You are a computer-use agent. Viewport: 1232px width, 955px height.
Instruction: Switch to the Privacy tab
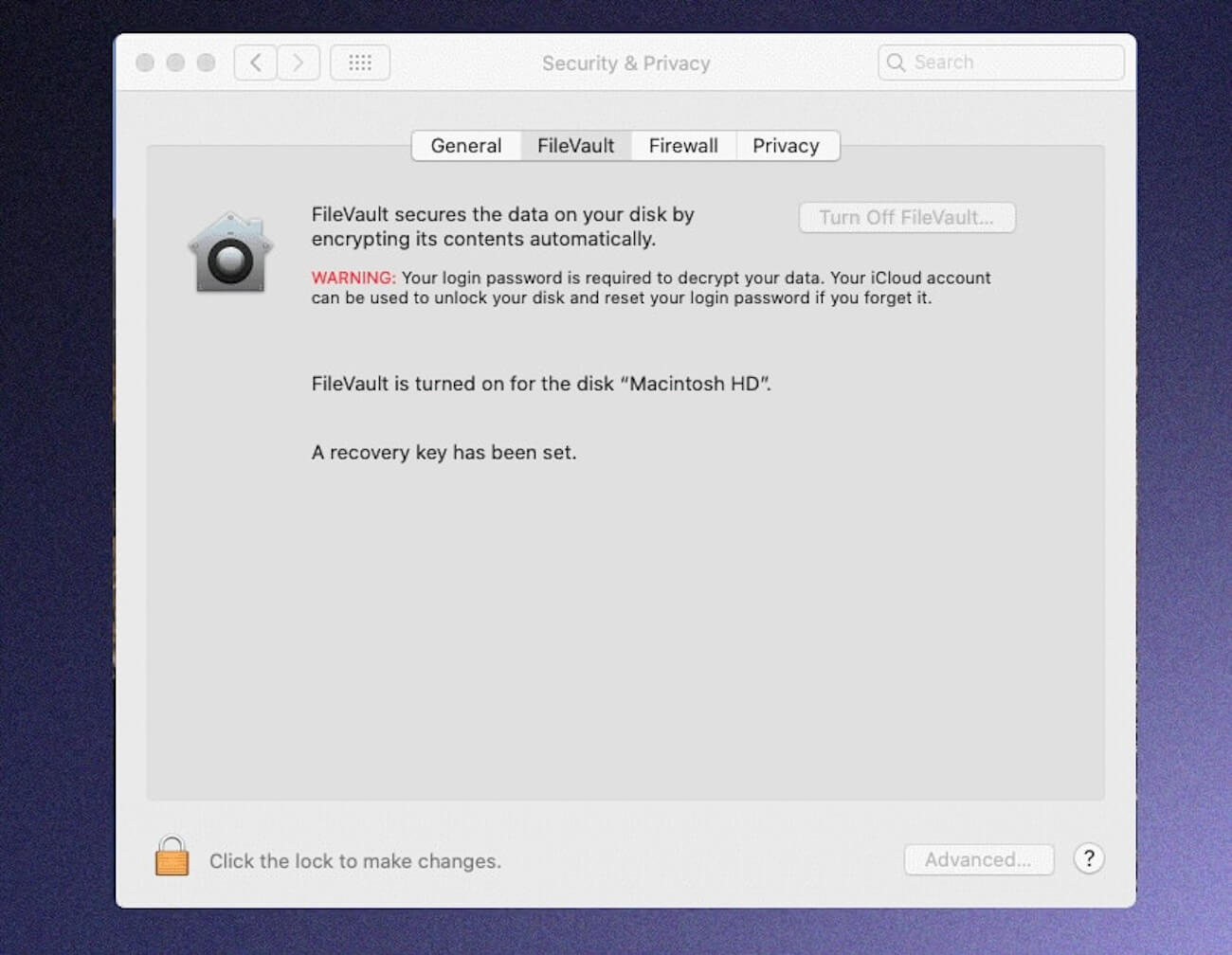click(787, 145)
